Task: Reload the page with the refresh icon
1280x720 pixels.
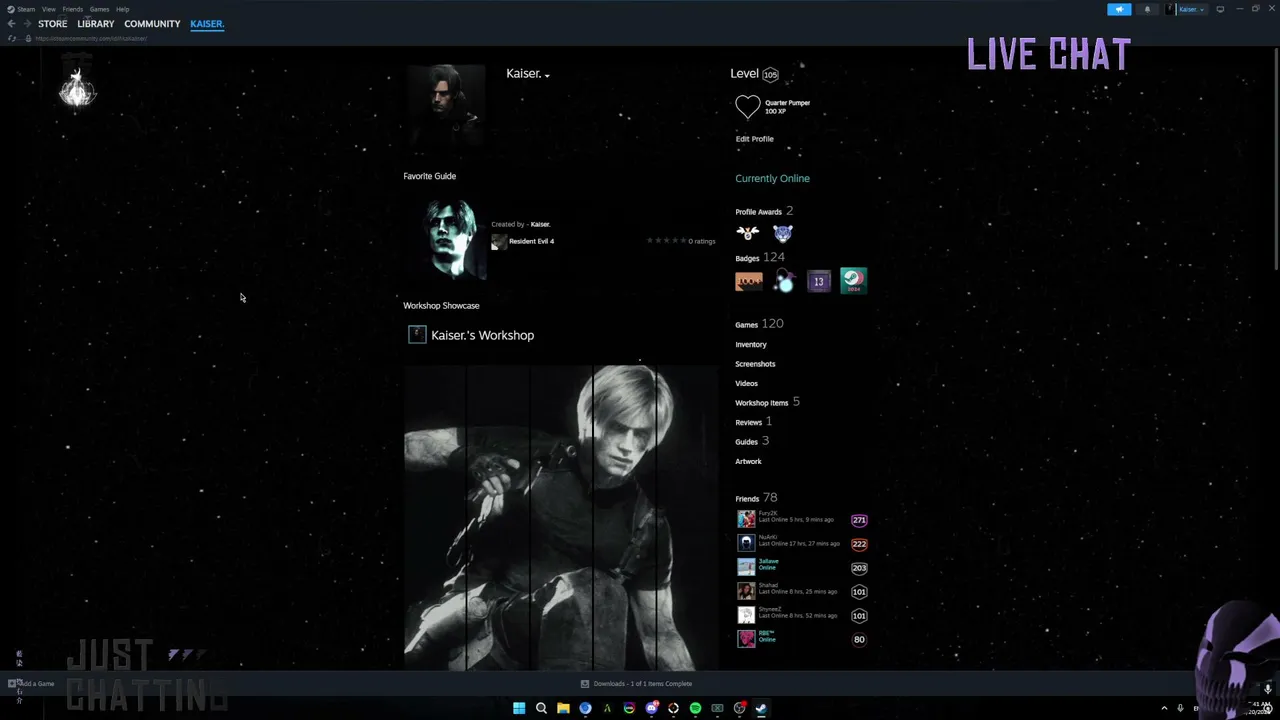Action: click(x=12, y=38)
